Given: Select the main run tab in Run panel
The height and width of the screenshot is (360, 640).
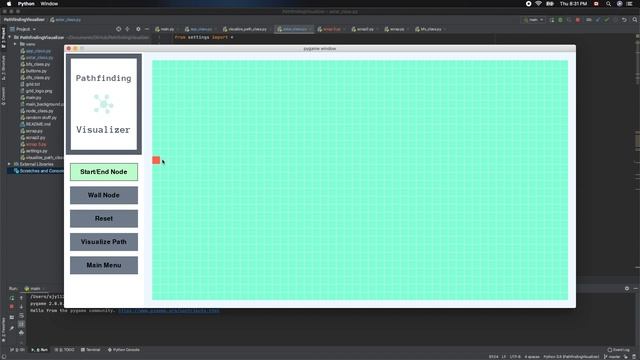Looking at the screenshot, I should [33, 289].
